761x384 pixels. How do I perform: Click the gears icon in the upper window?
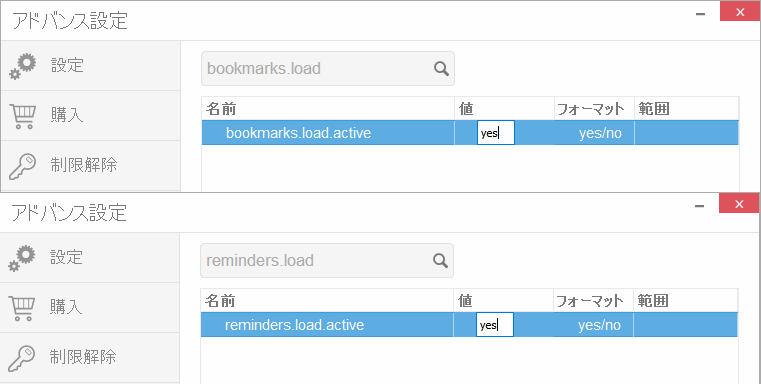point(23,67)
